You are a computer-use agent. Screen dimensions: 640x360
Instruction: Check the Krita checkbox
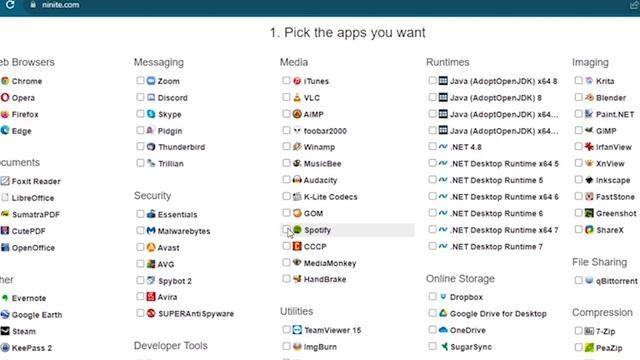tap(578, 80)
